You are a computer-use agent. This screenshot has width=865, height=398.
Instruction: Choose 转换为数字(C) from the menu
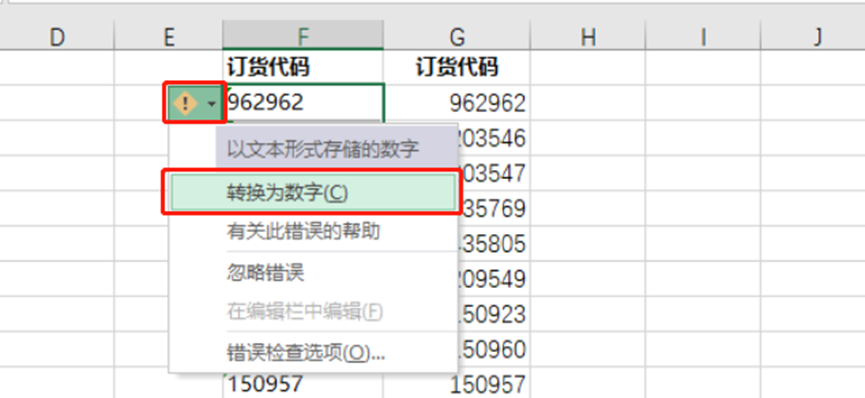click(313, 193)
